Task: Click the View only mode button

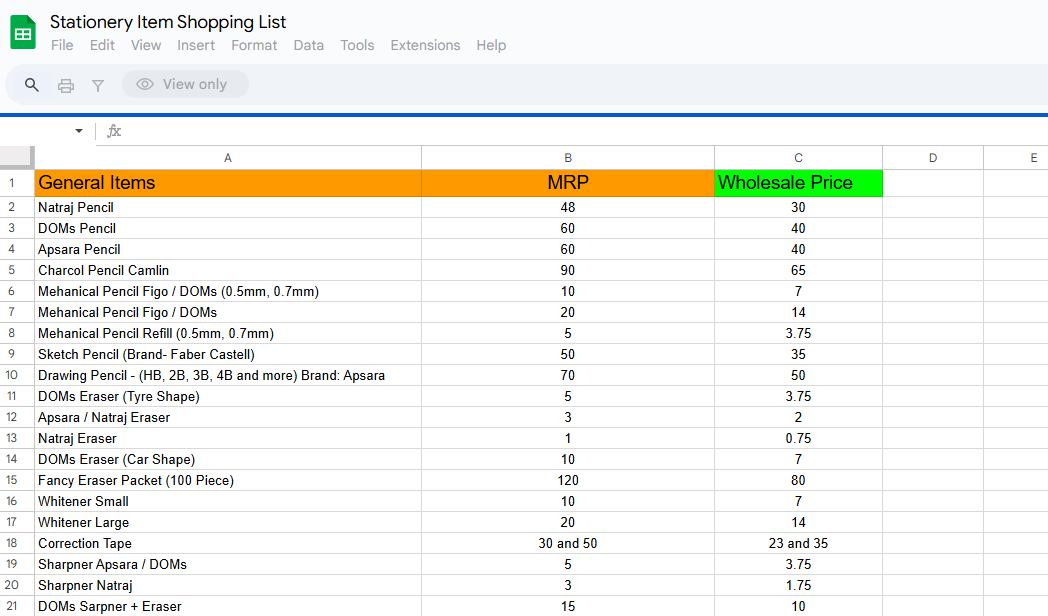Action: pos(185,84)
